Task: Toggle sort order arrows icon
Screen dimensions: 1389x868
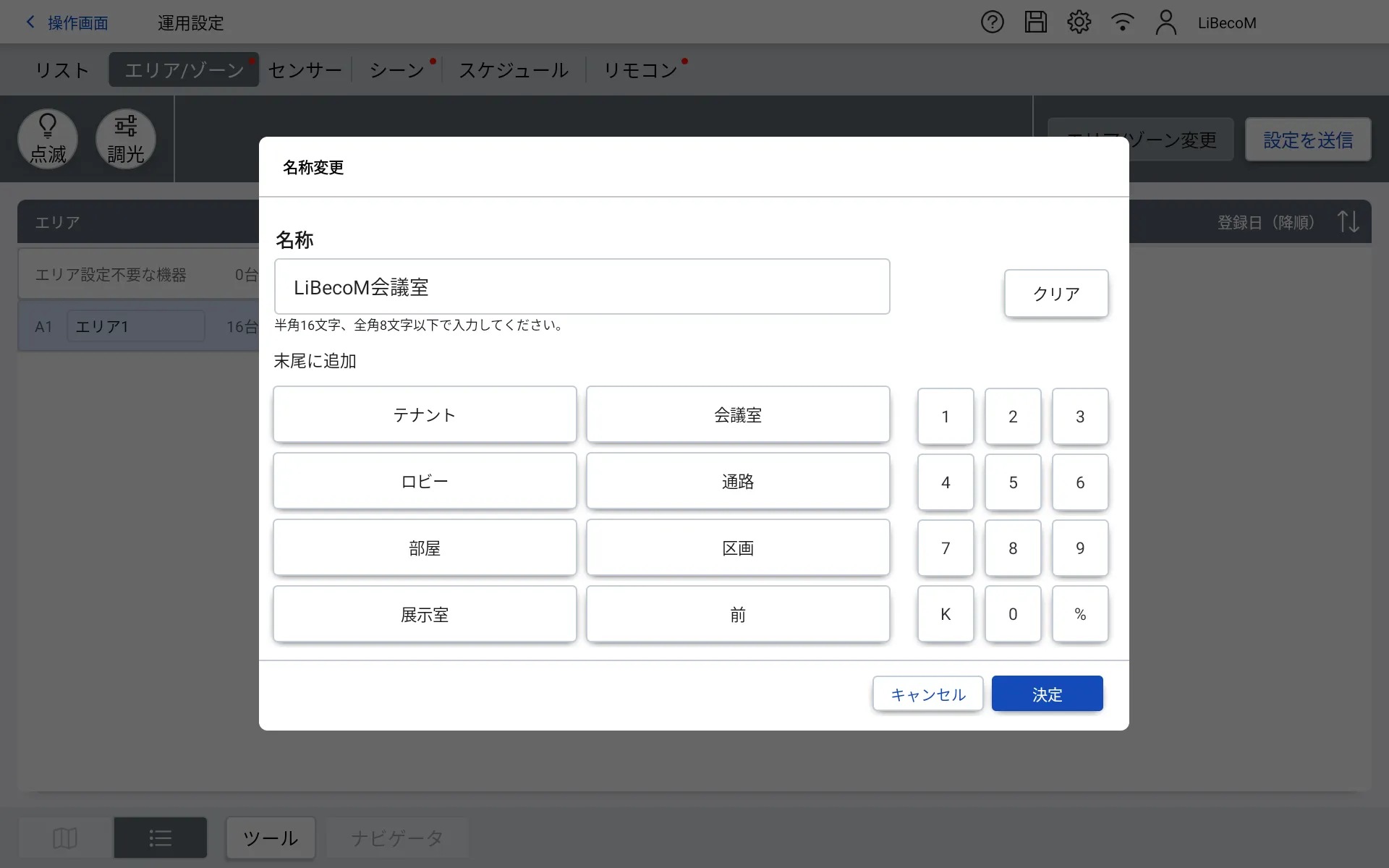Action: [x=1348, y=221]
